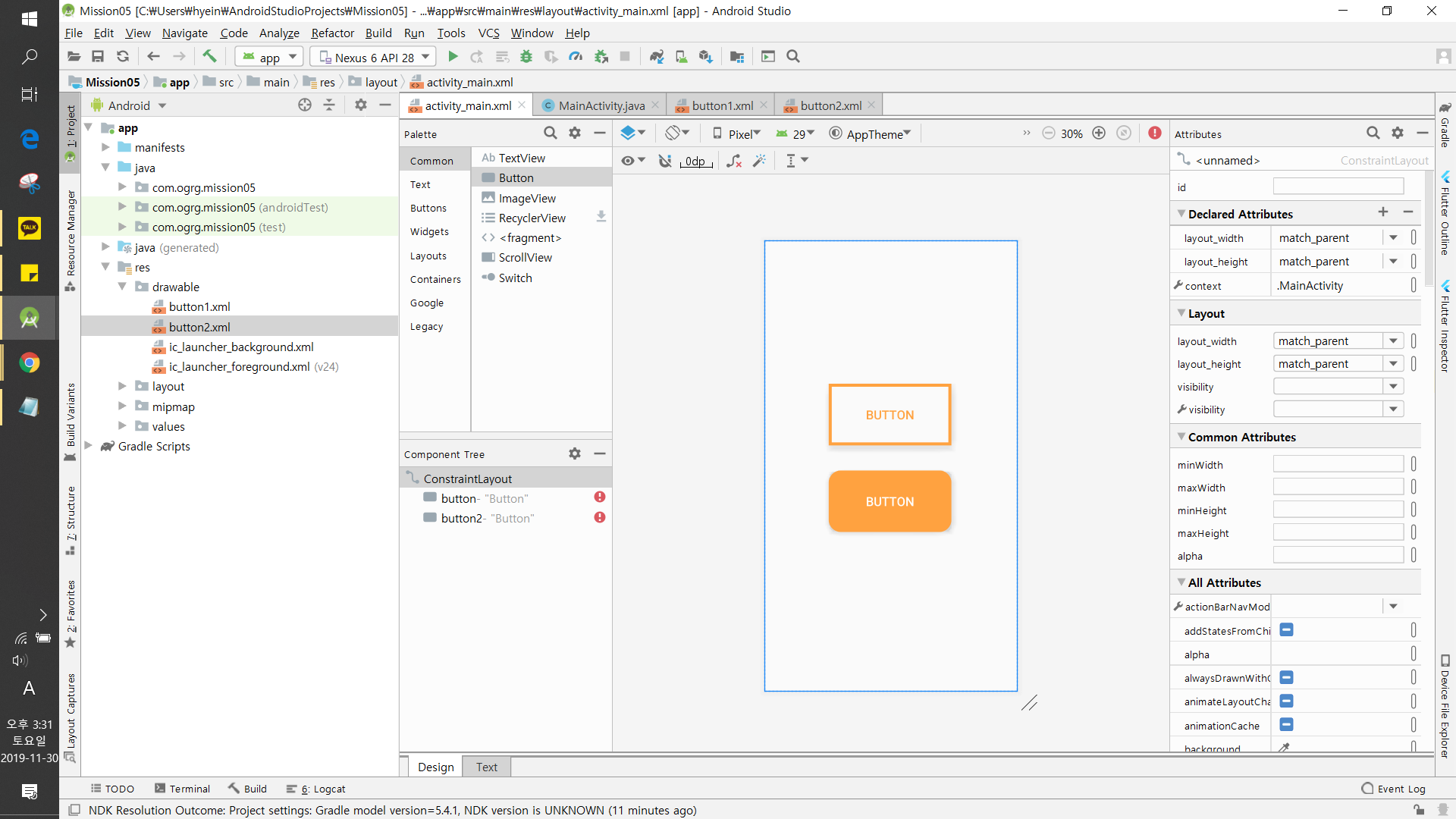This screenshot has width=1456, height=819.
Task: Toggle the addStatesFromChildren checkbox
Action: pyautogui.click(x=1286, y=630)
